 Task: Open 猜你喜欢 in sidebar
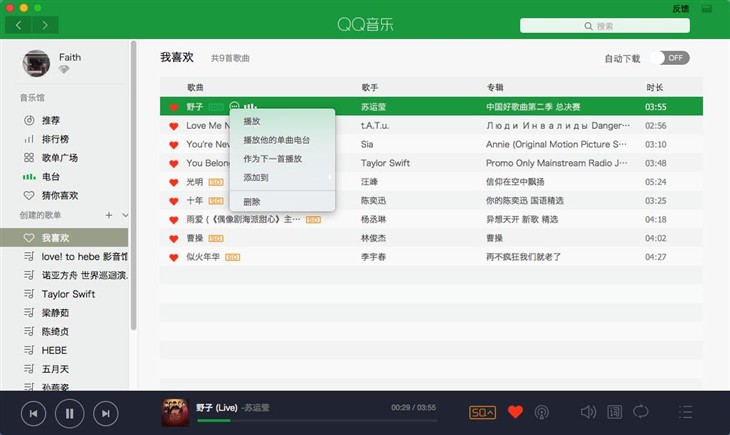click(x=60, y=195)
